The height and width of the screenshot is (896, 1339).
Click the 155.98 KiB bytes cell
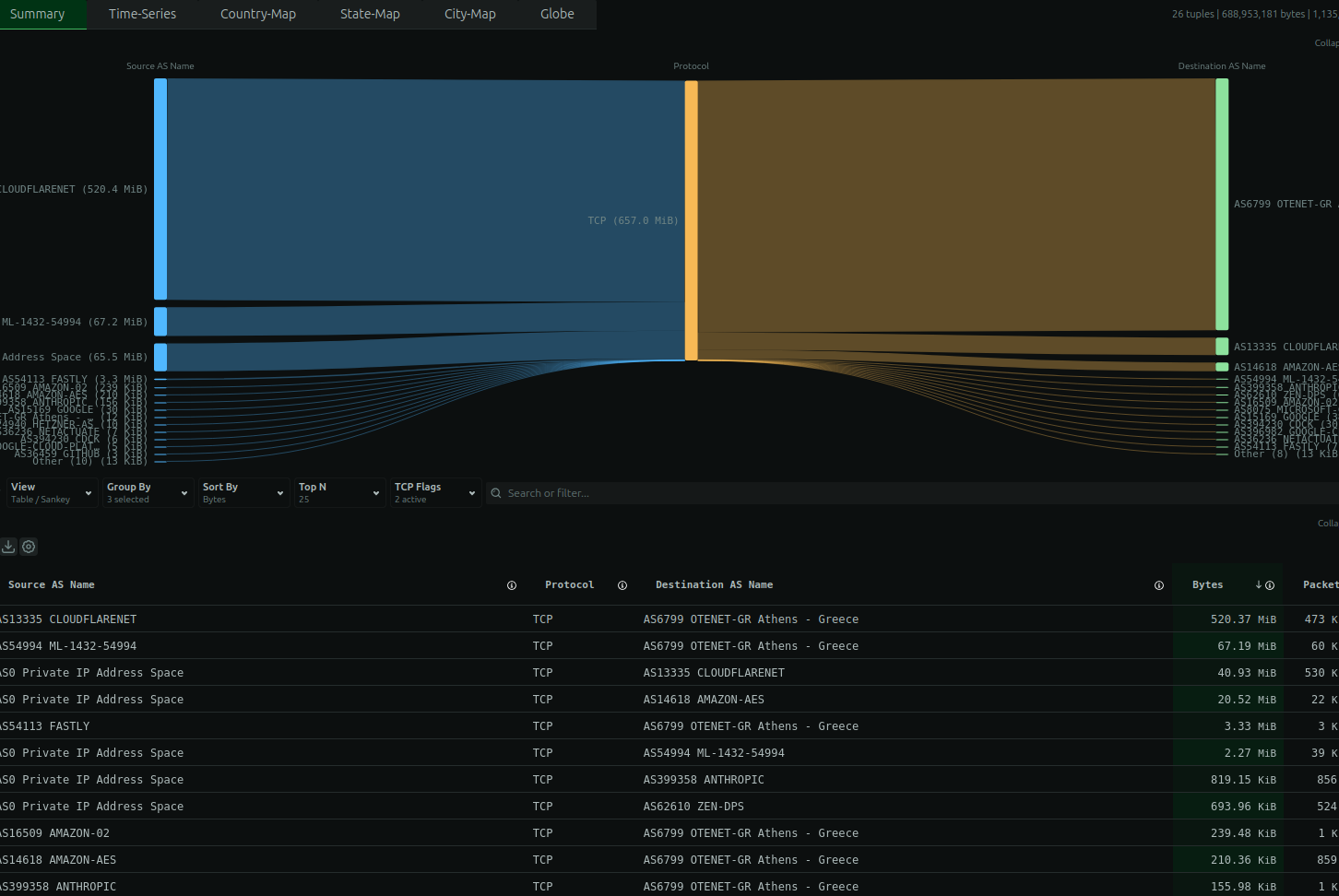click(x=1227, y=885)
